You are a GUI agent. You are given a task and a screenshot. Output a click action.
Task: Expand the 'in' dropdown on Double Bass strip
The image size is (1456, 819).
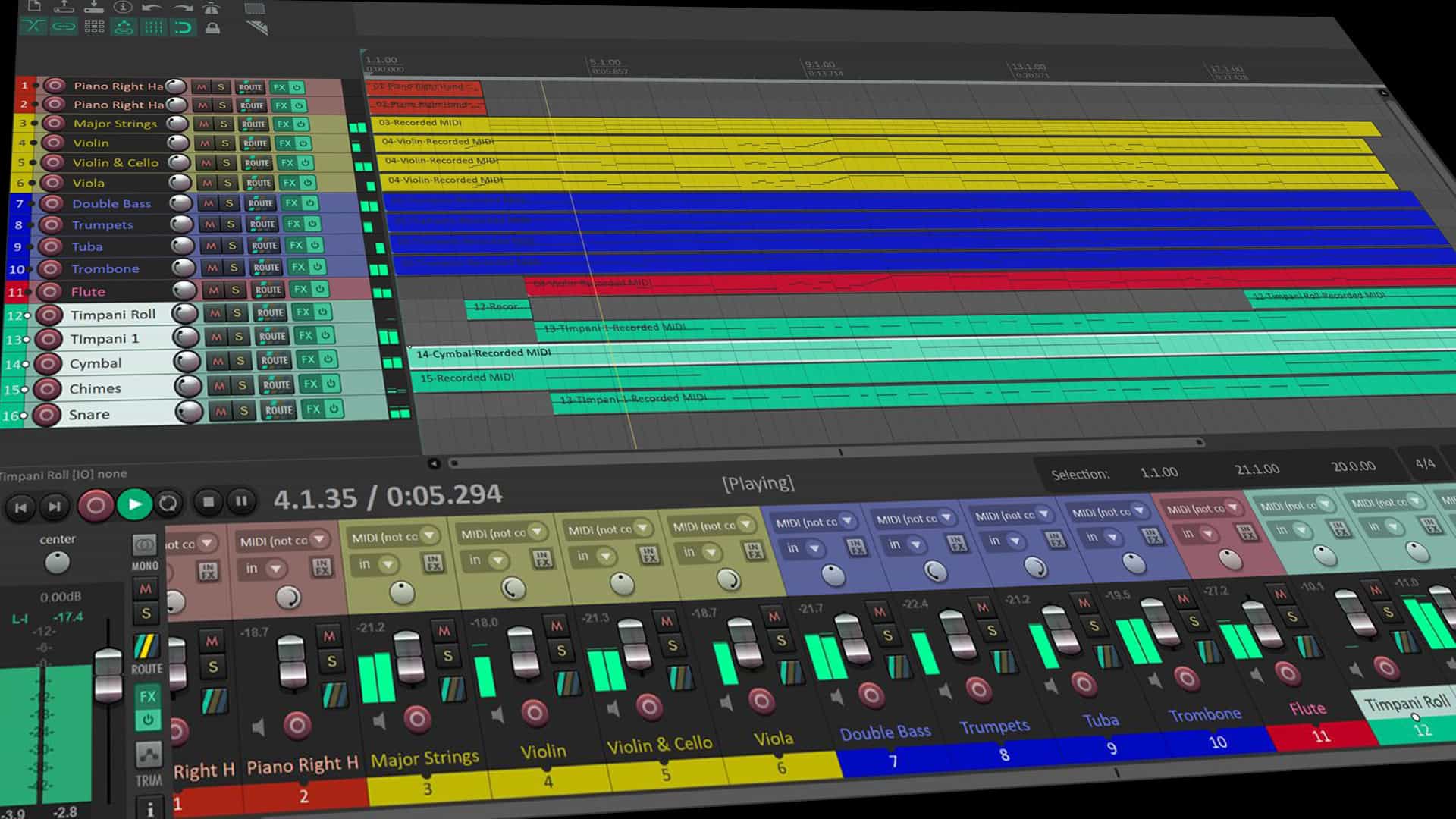click(x=815, y=548)
